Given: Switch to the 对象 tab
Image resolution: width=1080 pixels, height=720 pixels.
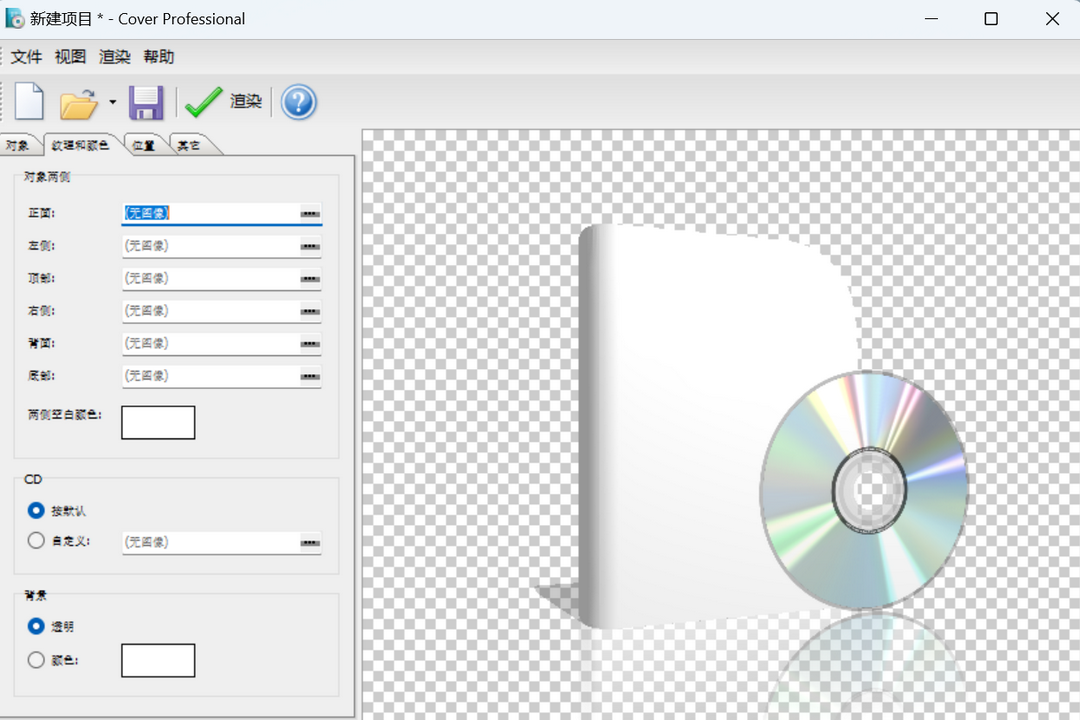Looking at the screenshot, I should [18, 144].
